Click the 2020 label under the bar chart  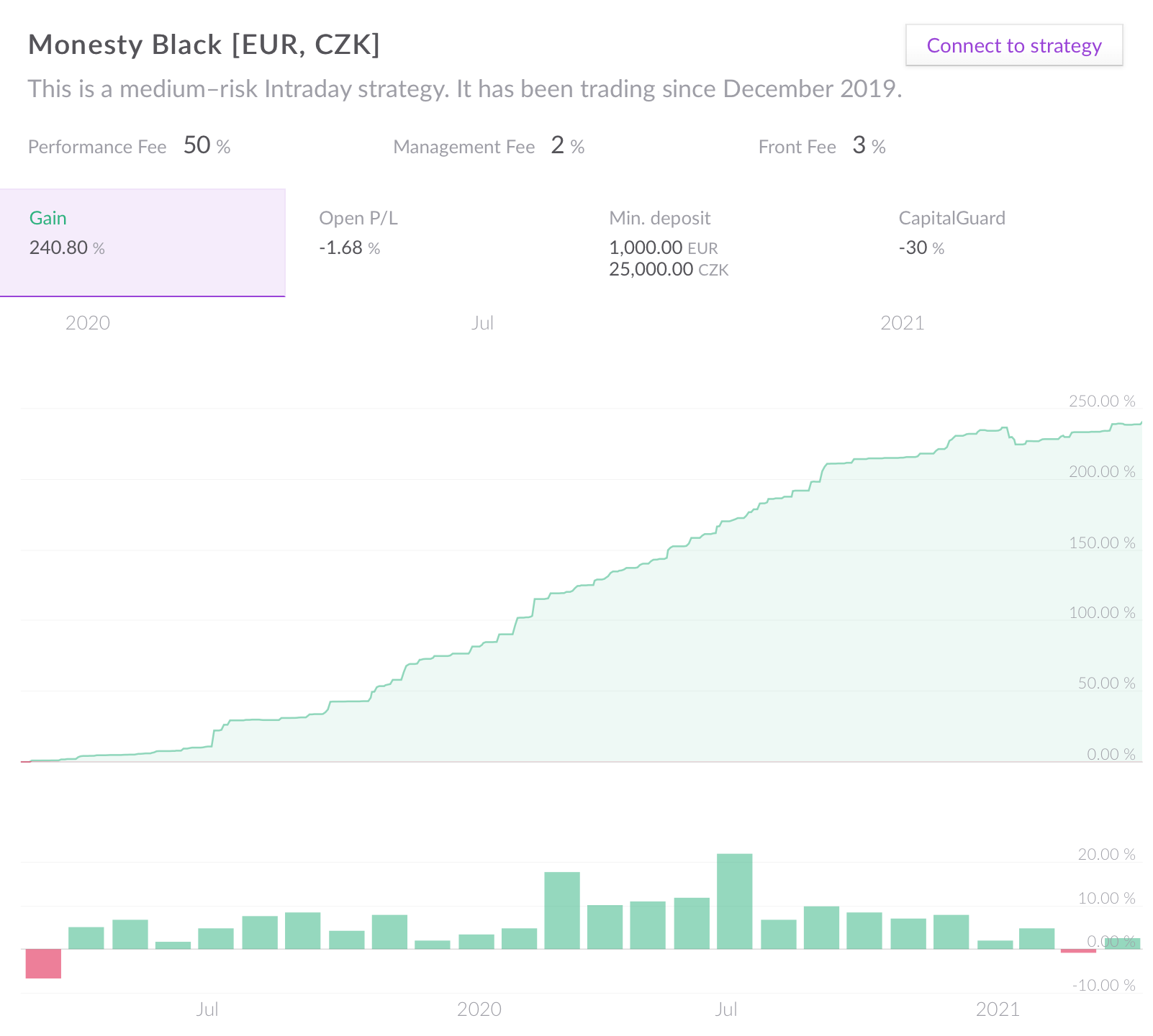click(479, 1009)
